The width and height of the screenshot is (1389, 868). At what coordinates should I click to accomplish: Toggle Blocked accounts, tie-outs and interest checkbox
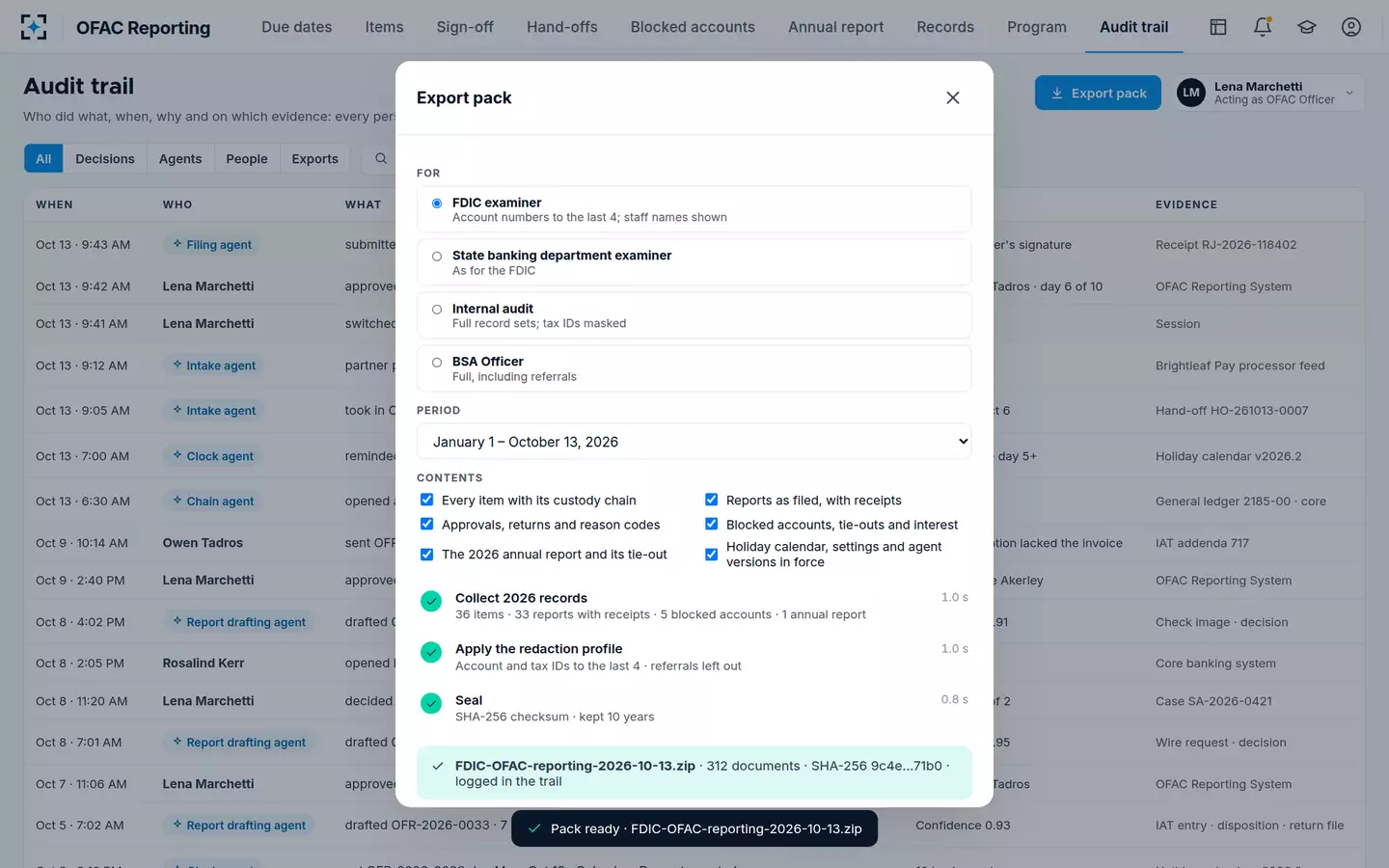pyautogui.click(x=711, y=524)
